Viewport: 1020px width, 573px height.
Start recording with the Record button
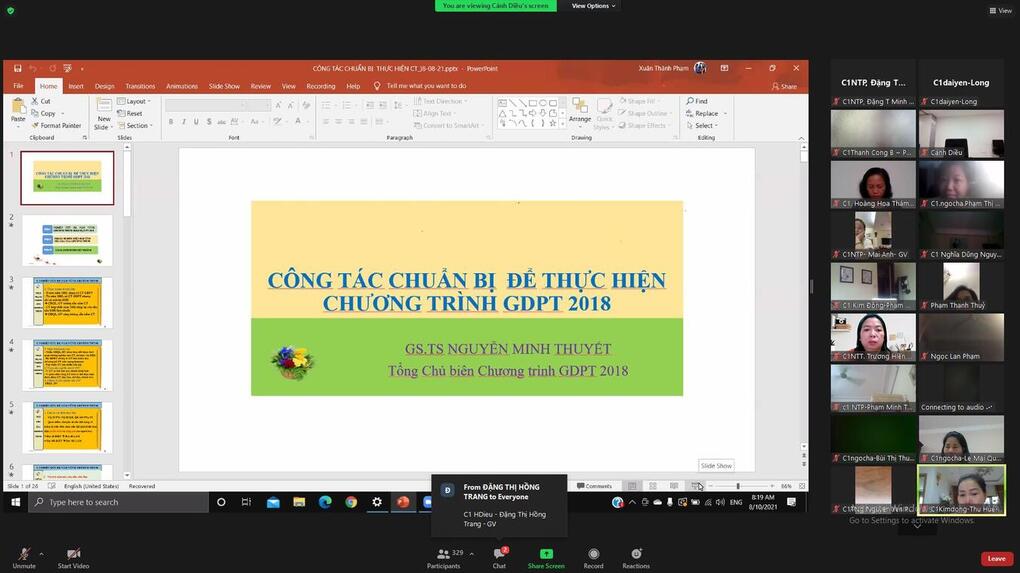(593, 557)
